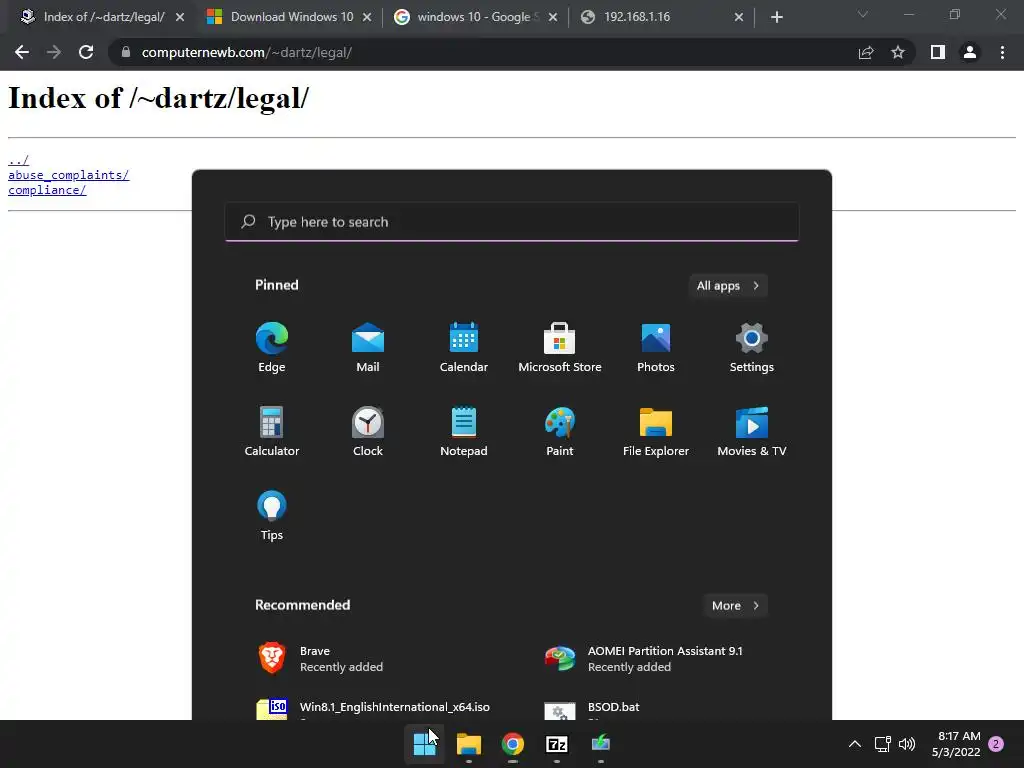Switch to windows 10 - Google Search tab
The height and width of the screenshot is (768, 1024).
point(477,17)
